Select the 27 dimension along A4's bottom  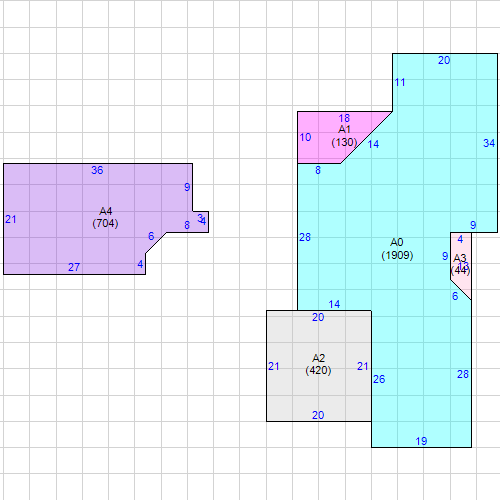pyautogui.click(x=74, y=267)
